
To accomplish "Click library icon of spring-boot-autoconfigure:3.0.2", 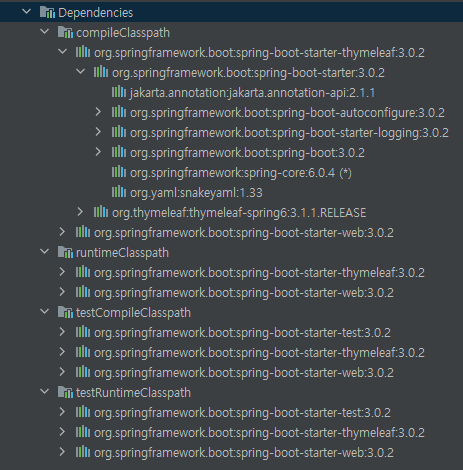I will (x=119, y=112).
